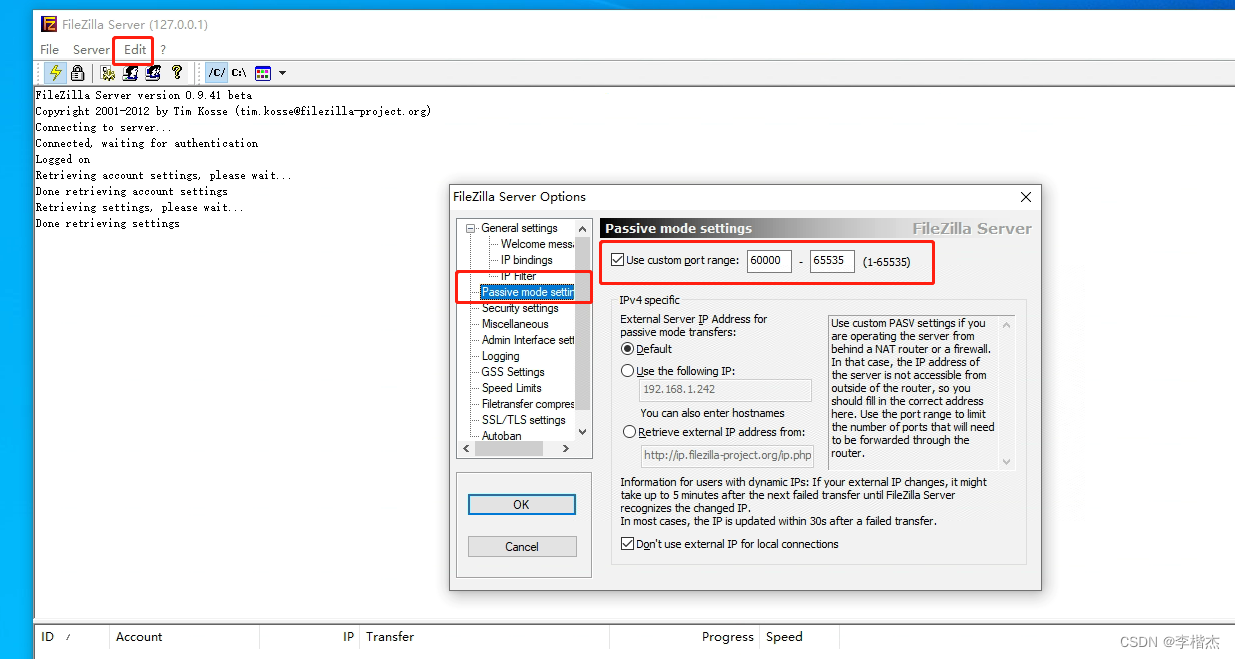Click log line "Done retrieving settings"

[108, 223]
